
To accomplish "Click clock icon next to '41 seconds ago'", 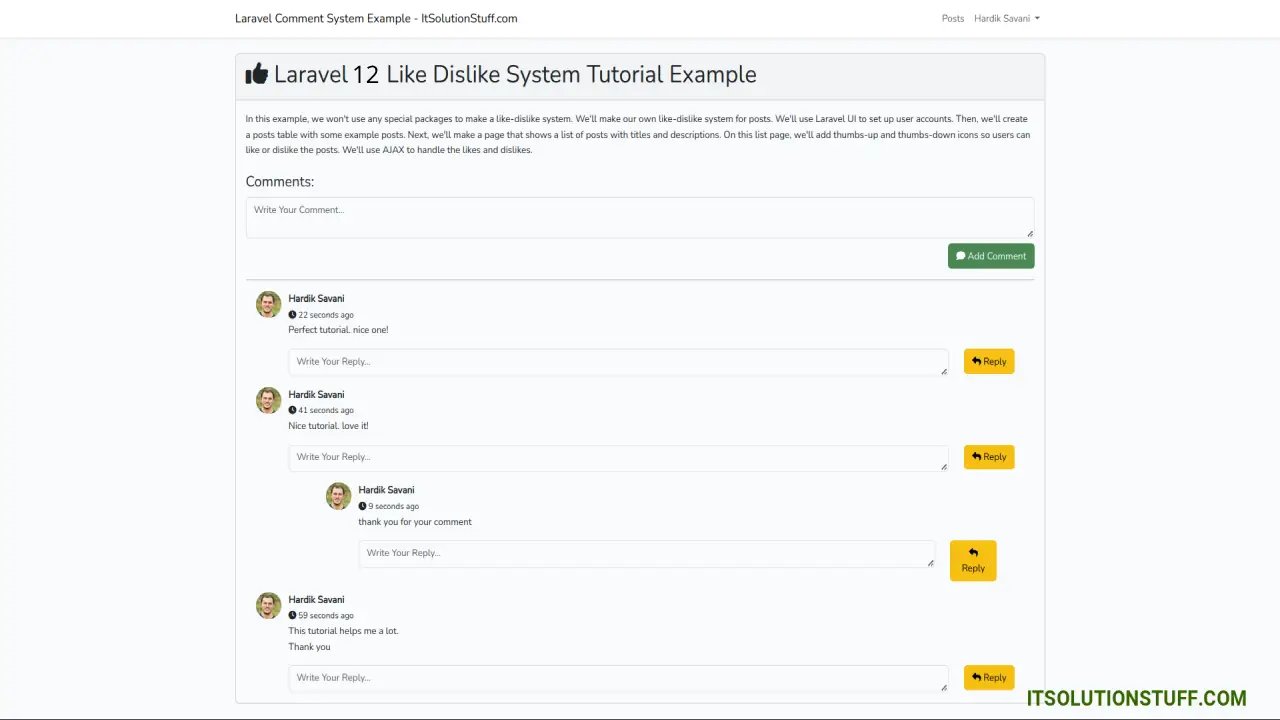I will 292,410.
